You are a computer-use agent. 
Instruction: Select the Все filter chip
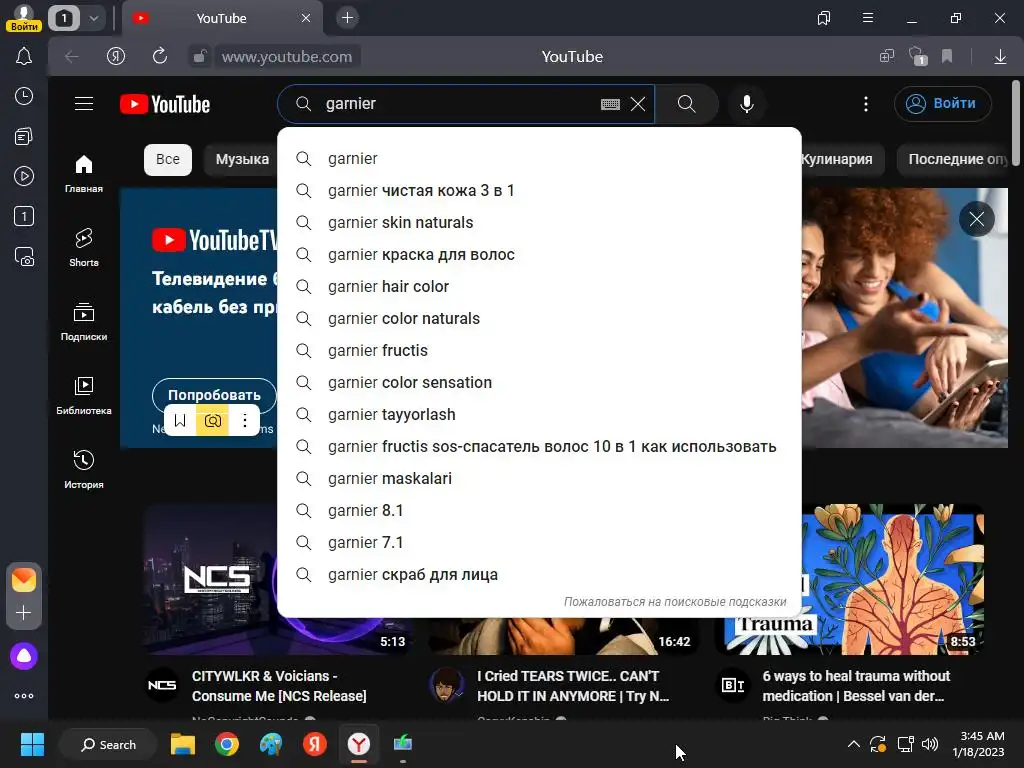(168, 159)
